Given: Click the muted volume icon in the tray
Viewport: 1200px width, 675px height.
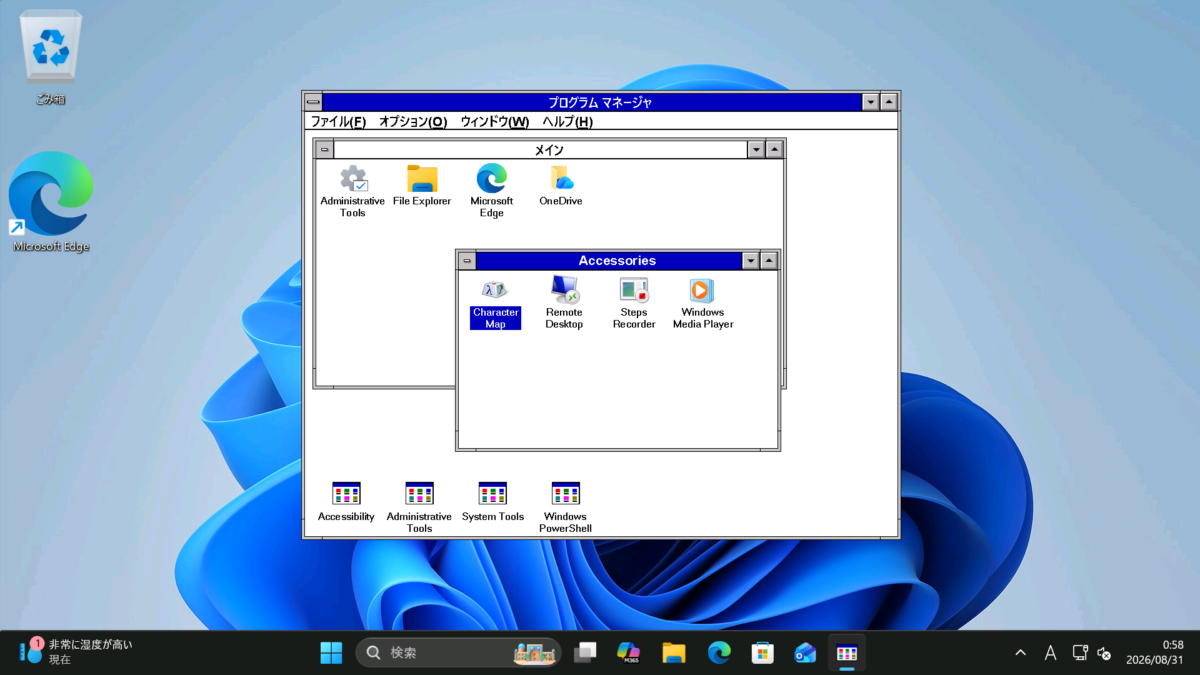Looking at the screenshot, I should click(1104, 653).
